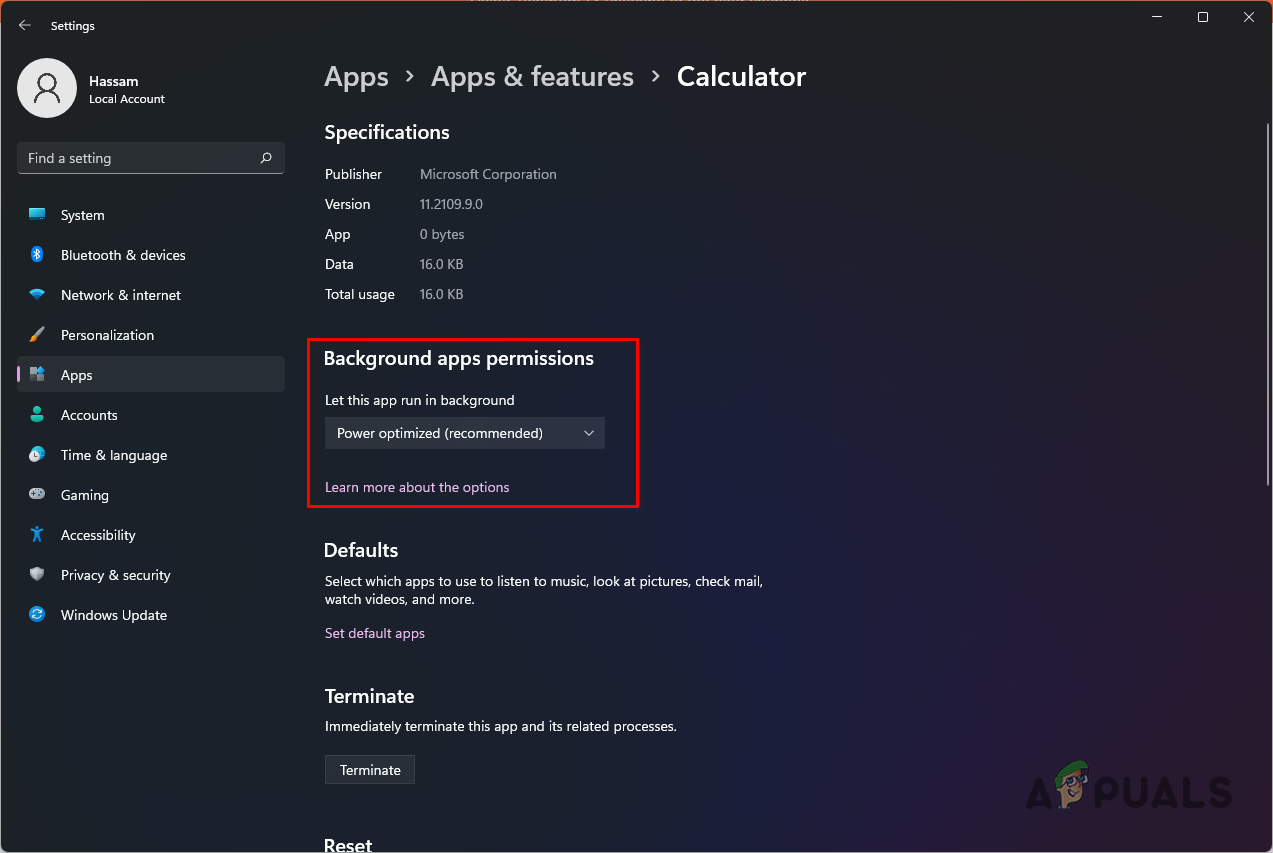Click the Privacy & security shield icon
This screenshot has width=1273, height=853.
pos(37,575)
